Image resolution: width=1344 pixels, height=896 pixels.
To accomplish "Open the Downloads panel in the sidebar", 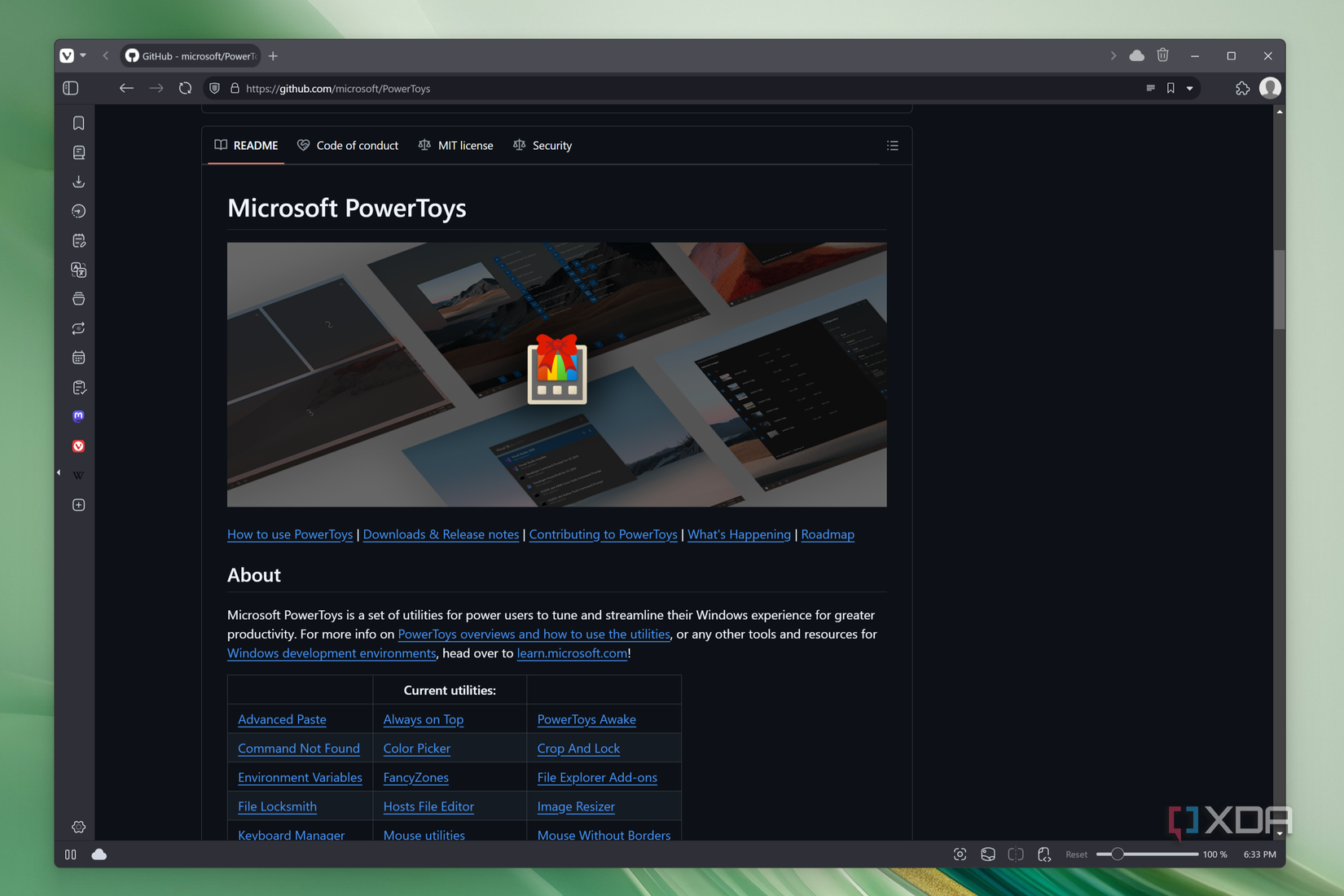I will coord(78,182).
